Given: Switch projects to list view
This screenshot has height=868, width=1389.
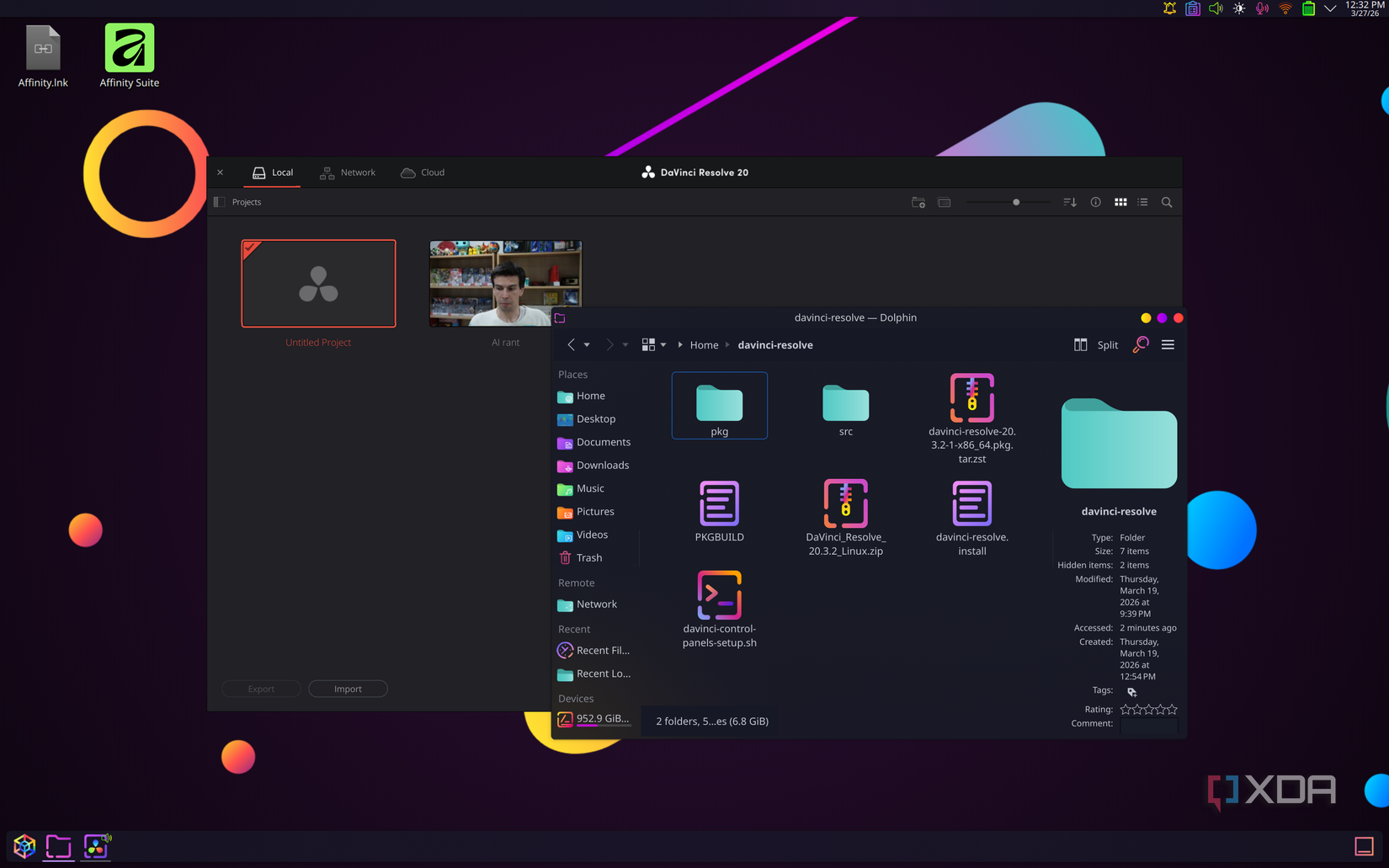Looking at the screenshot, I should (x=1142, y=202).
